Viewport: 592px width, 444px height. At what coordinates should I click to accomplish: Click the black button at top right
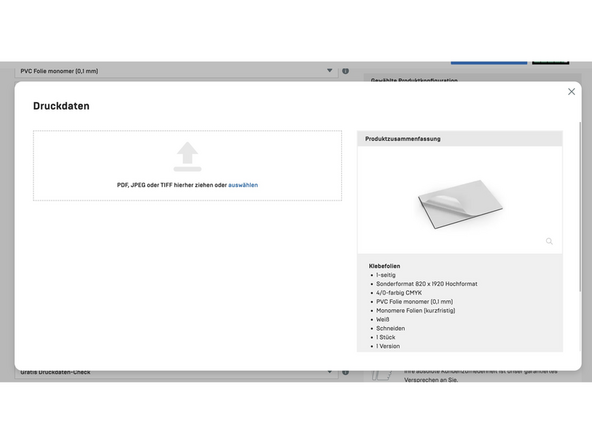[550, 63]
